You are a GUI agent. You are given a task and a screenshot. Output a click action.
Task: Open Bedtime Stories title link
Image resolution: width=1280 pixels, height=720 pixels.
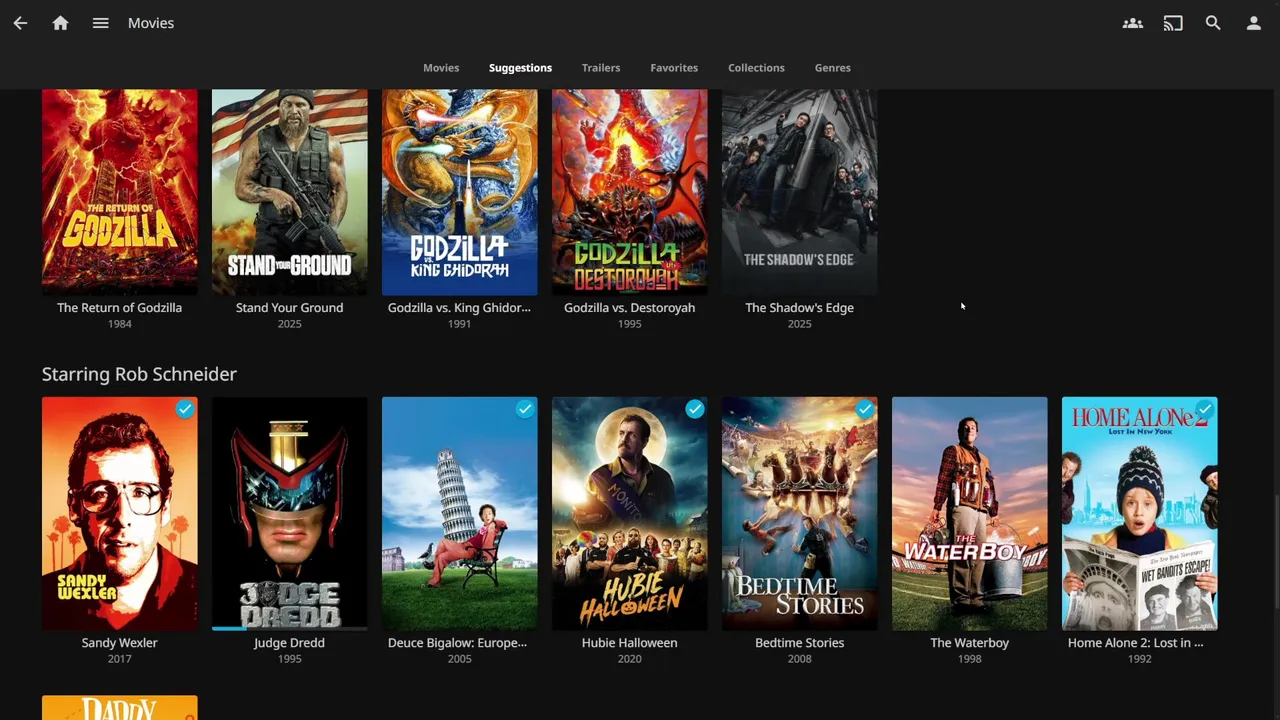tap(799, 643)
